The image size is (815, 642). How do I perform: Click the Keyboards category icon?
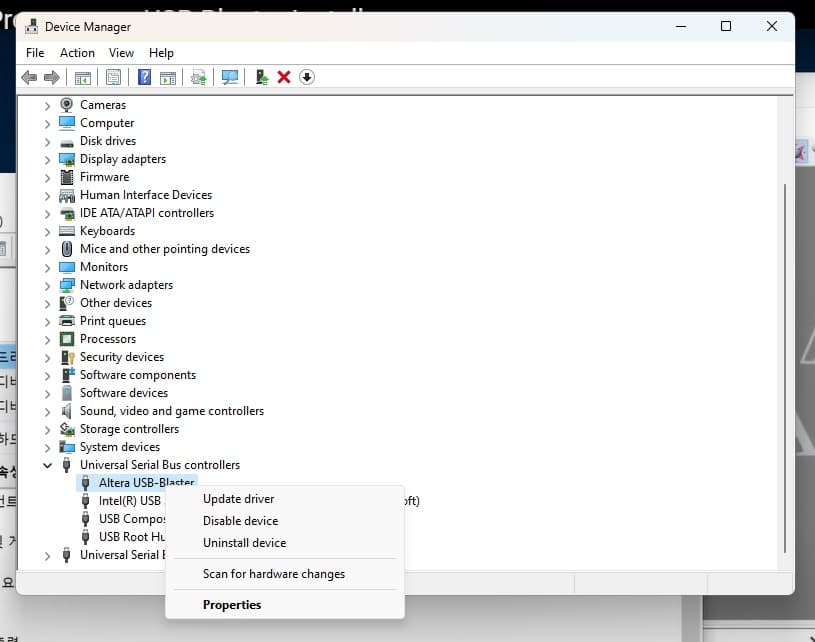[67, 231]
